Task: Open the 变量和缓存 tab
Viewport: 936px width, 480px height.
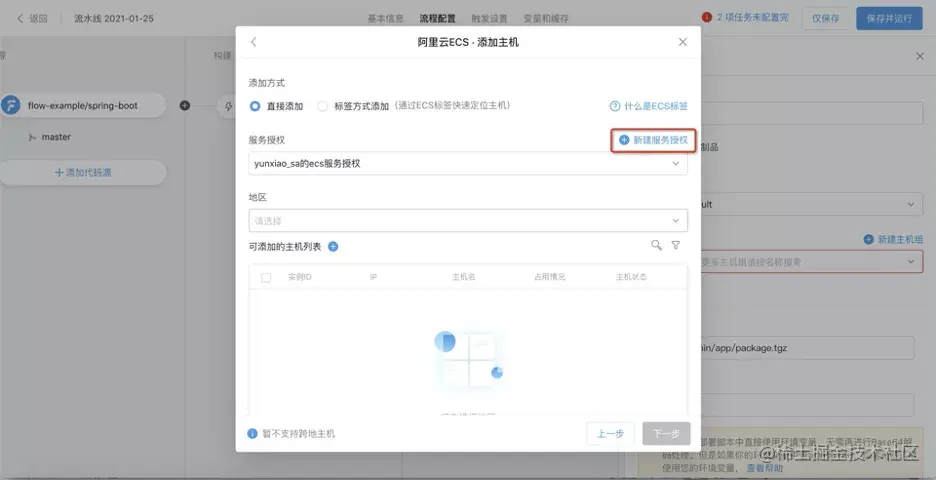Action: tap(546, 19)
